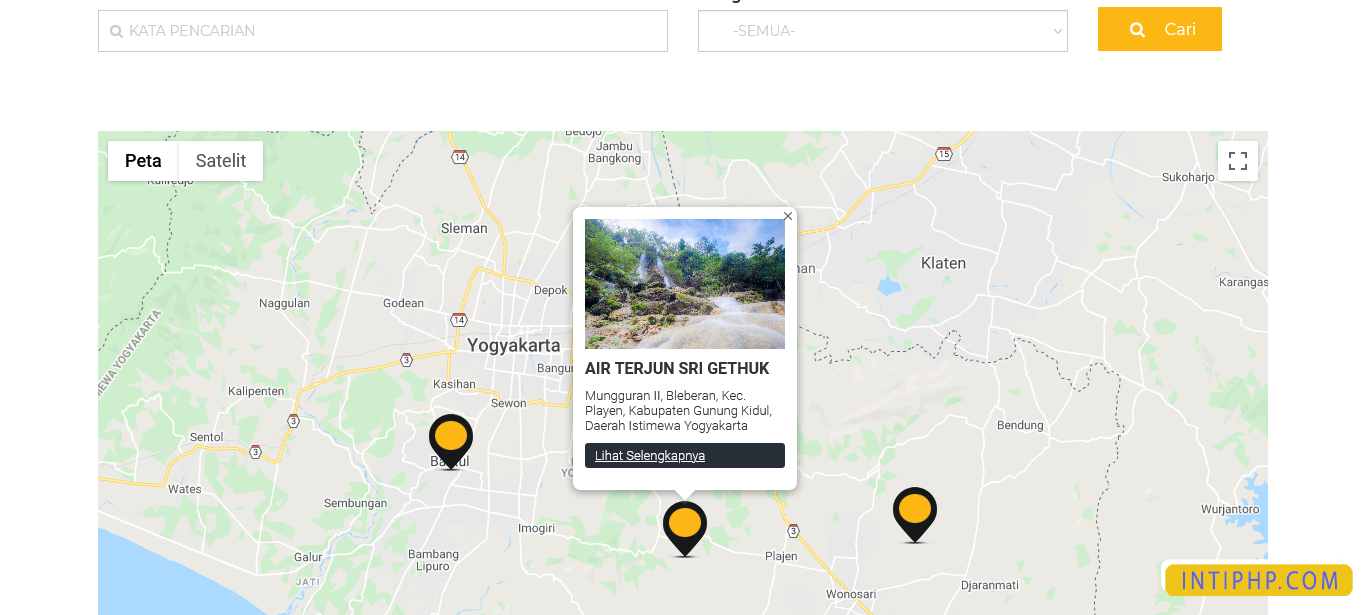Click the INTIPHP.COM watermark
The height and width of the screenshot is (615, 1366).
tap(1258, 579)
